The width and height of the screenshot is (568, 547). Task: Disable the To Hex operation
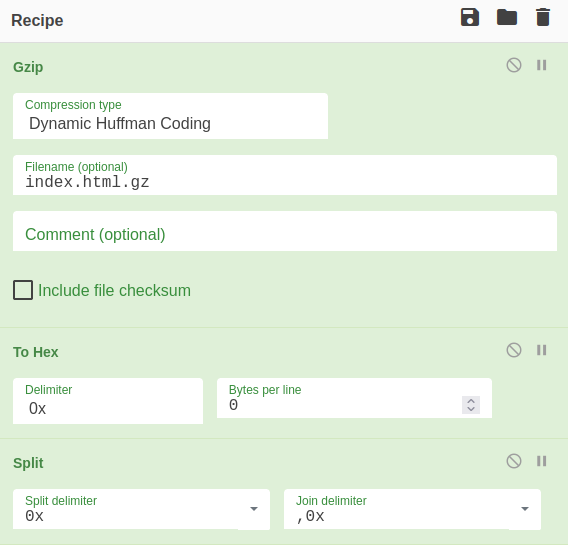(514, 350)
